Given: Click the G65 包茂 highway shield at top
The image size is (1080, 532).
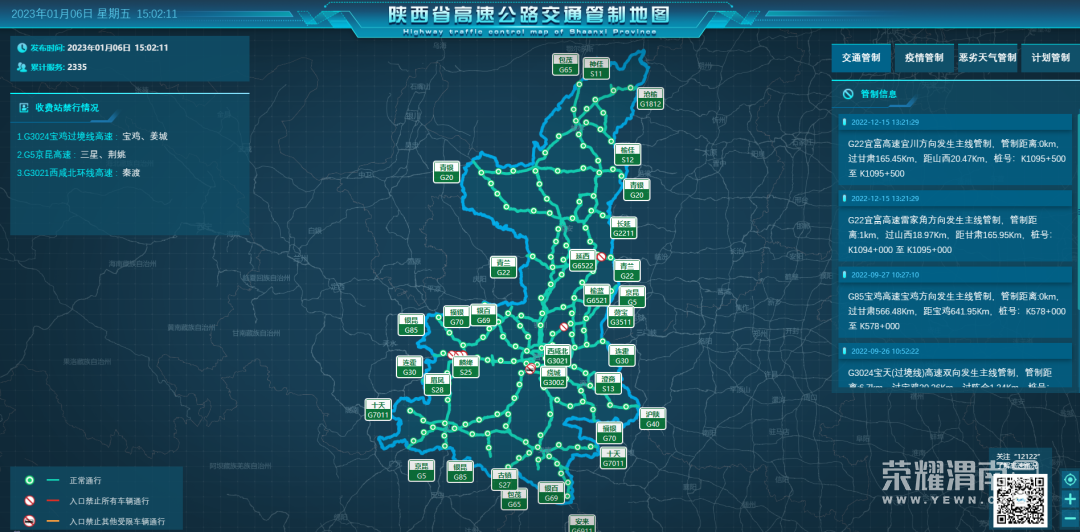Looking at the screenshot, I should pos(565,66).
